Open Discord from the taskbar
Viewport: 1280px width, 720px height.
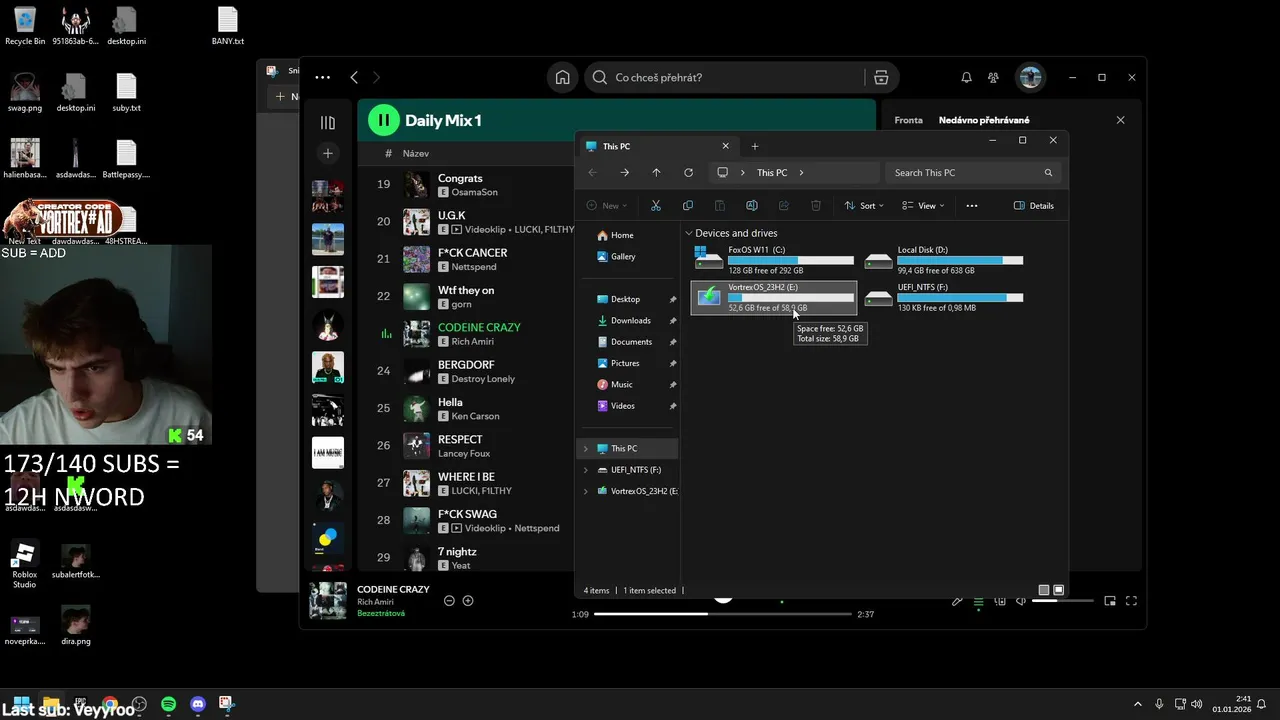pos(198,704)
